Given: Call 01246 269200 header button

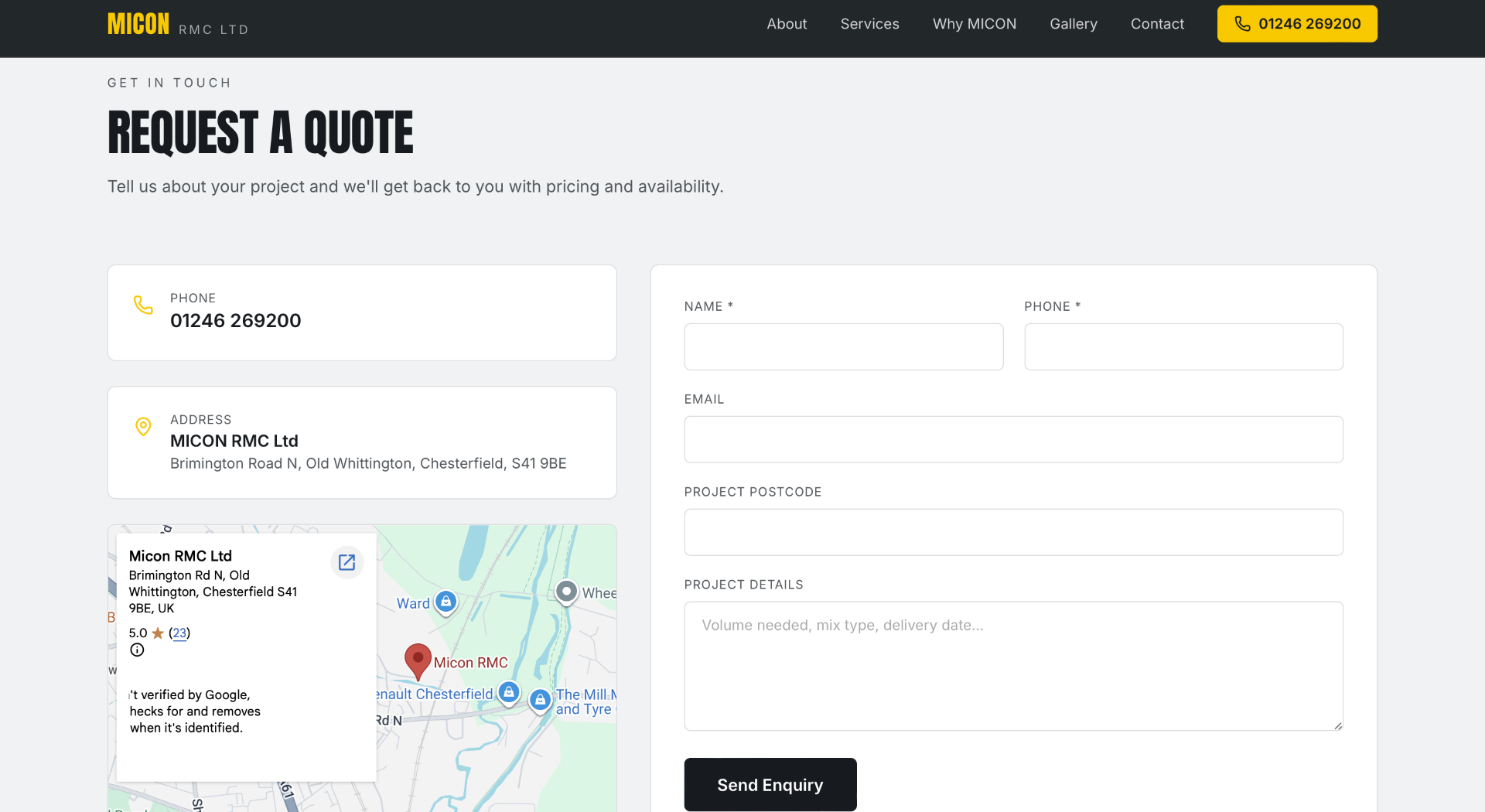Looking at the screenshot, I should point(1297,24).
